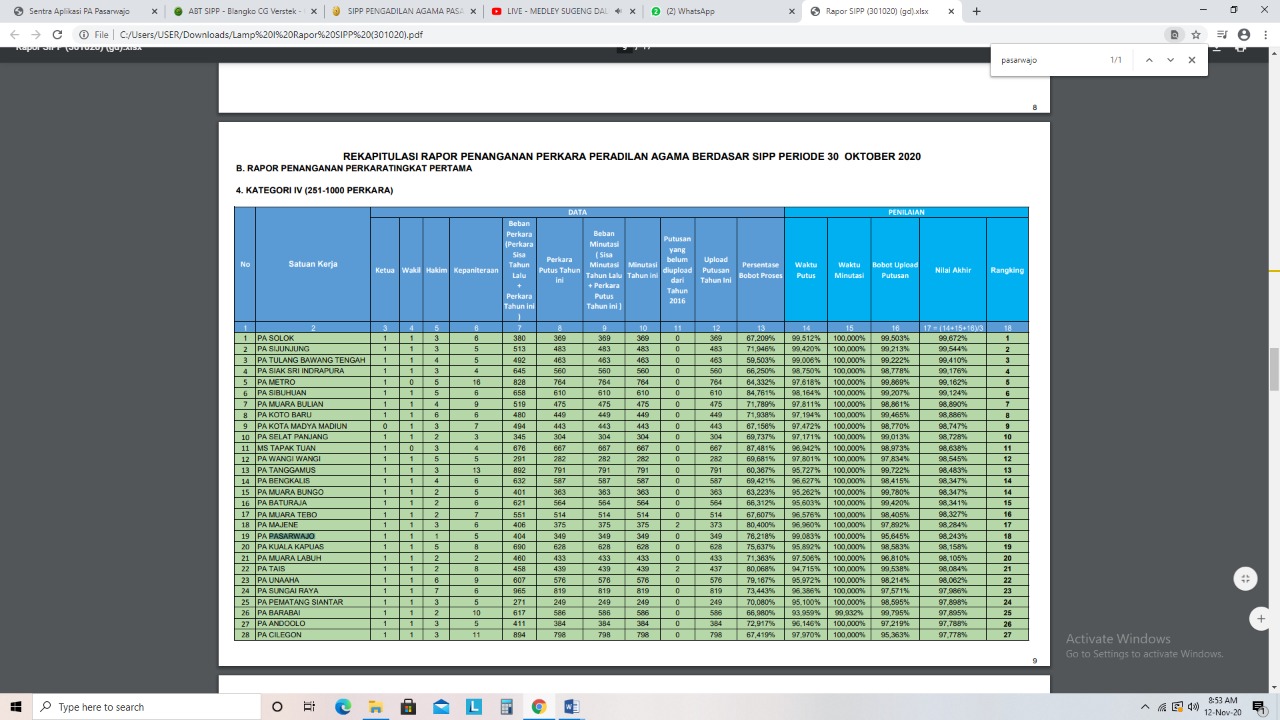Open the Chrome three-dot menu

coord(1266,34)
